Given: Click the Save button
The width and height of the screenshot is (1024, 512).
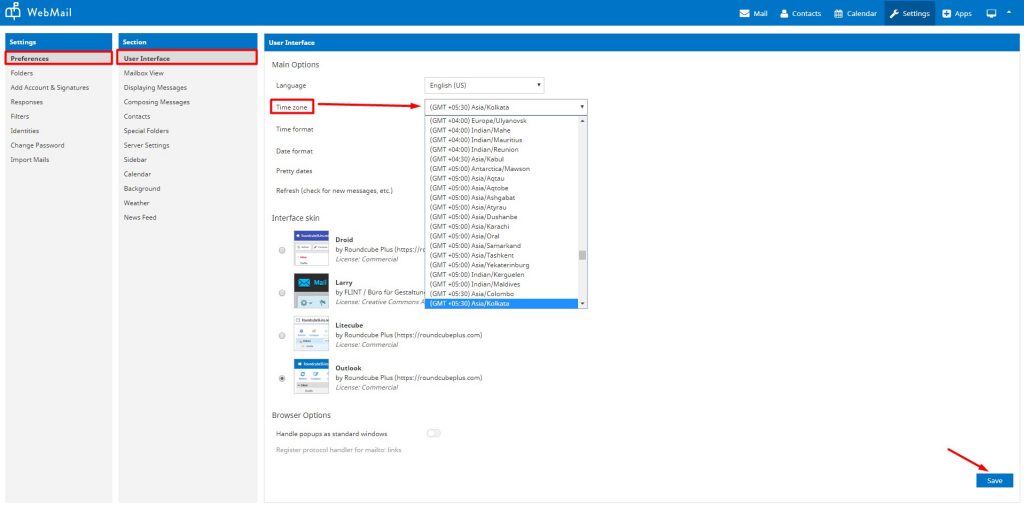Looking at the screenshot, I should tap(993, 481).
